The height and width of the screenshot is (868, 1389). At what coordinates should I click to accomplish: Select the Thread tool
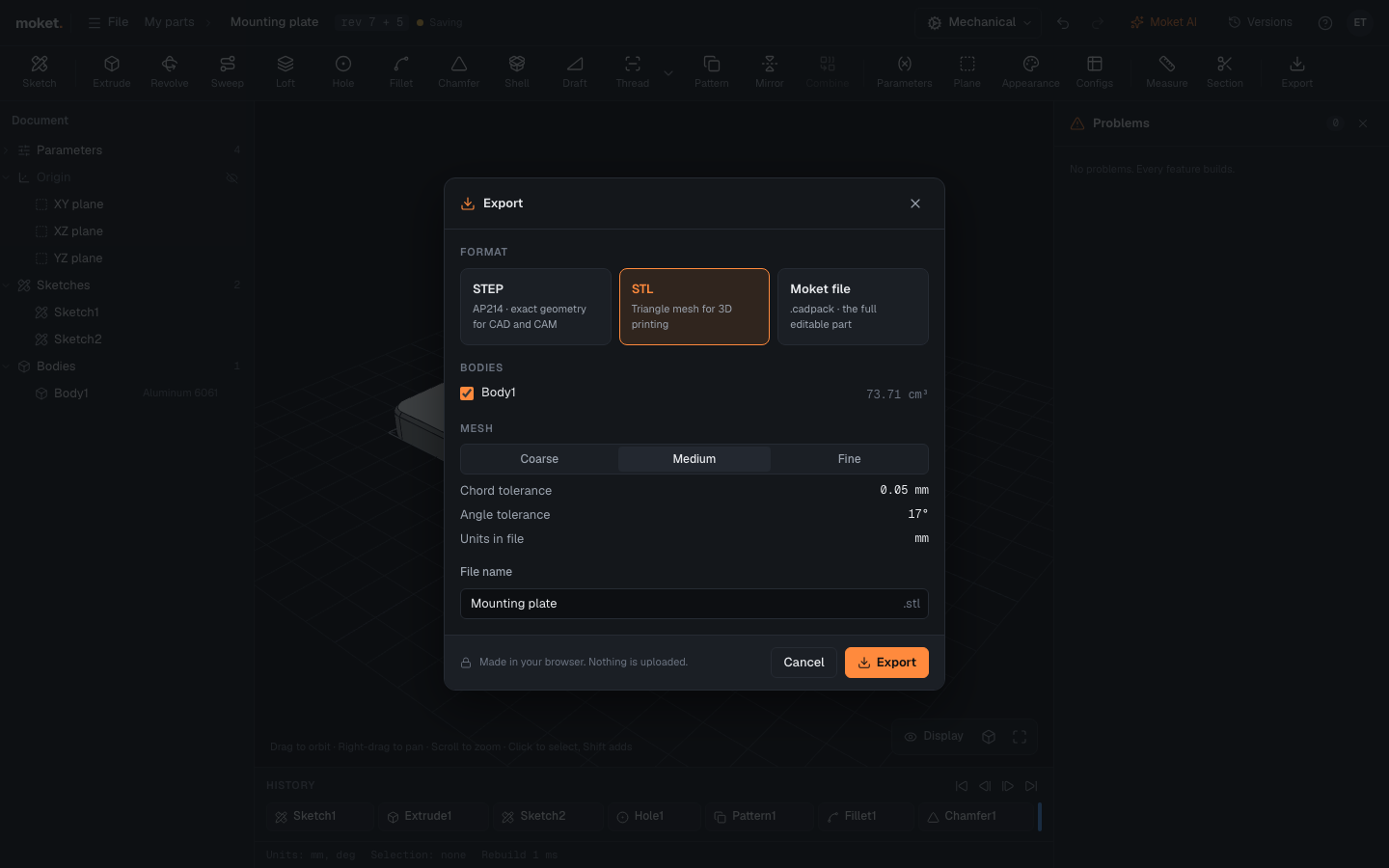click(633, 71)
